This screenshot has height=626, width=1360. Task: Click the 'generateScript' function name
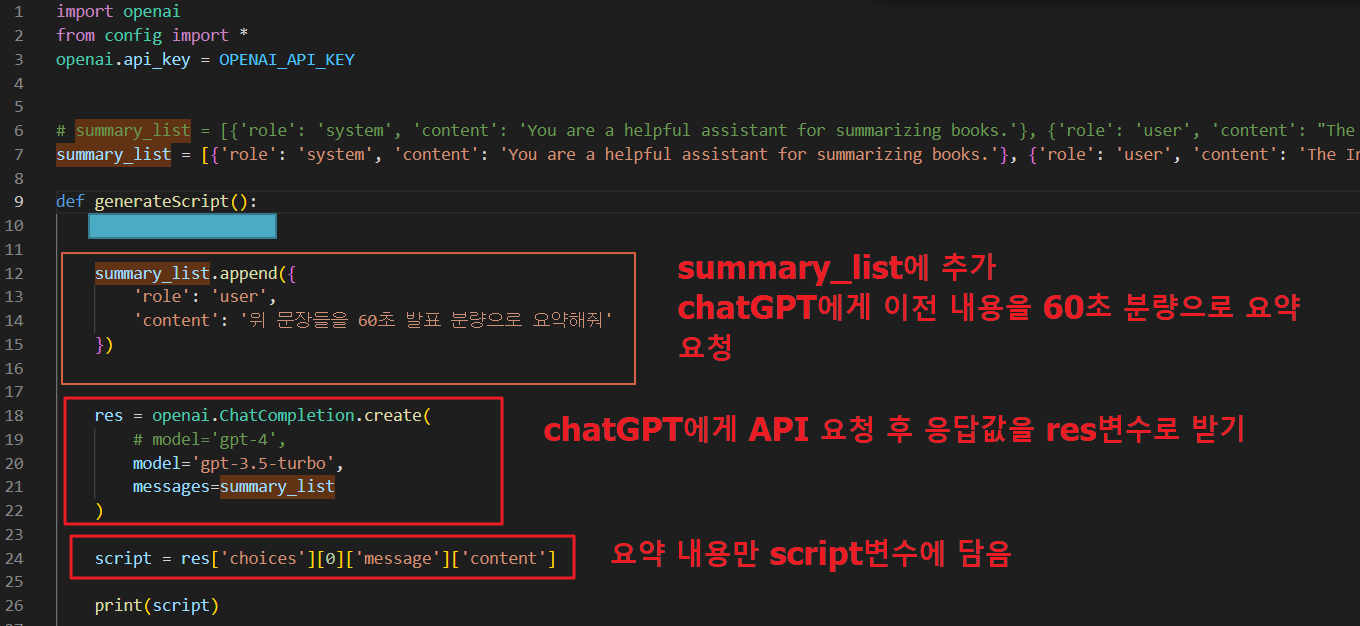click(x=162, y=201)
